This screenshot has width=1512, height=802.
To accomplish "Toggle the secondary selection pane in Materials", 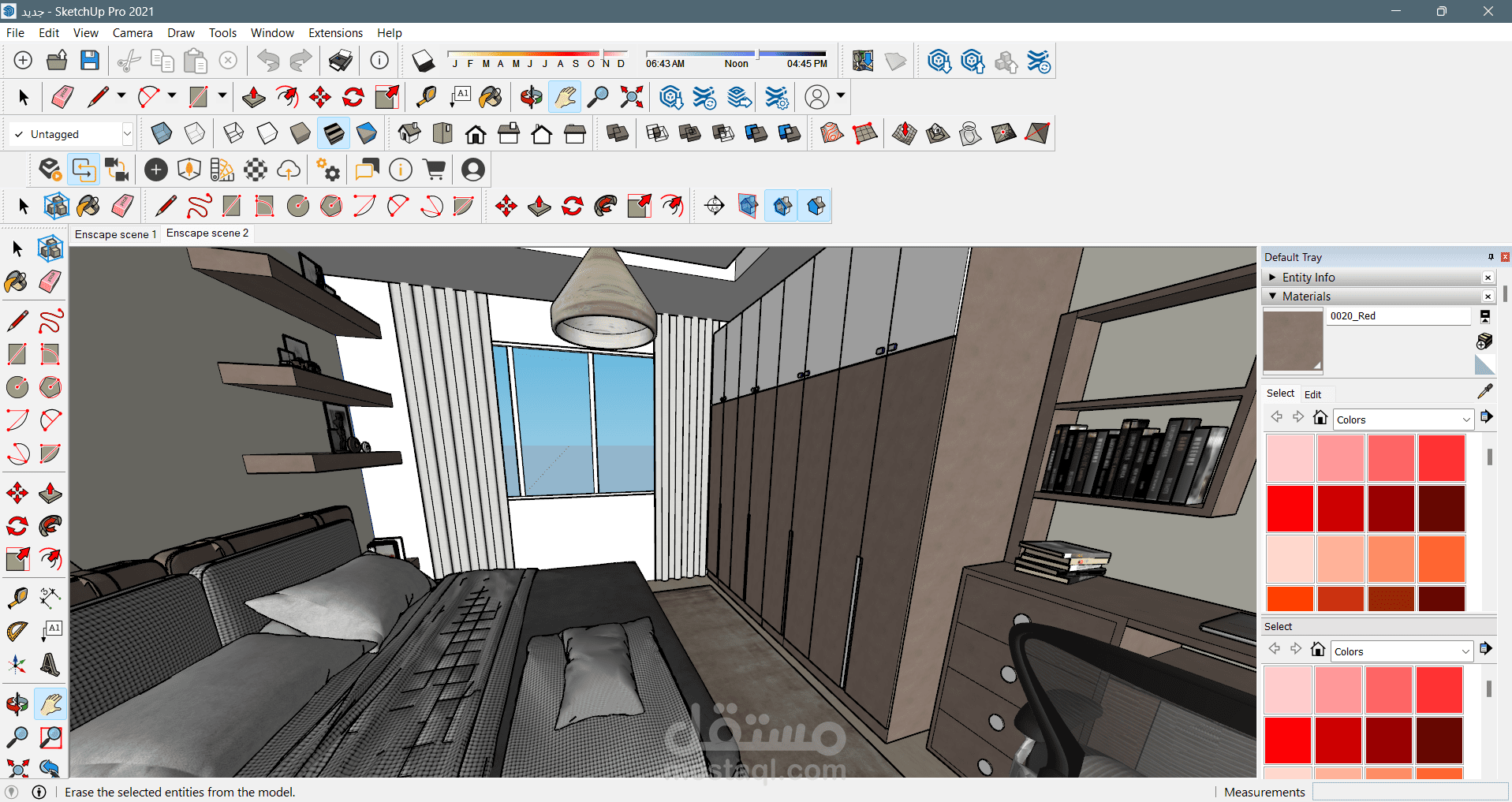I will 1484,316.
